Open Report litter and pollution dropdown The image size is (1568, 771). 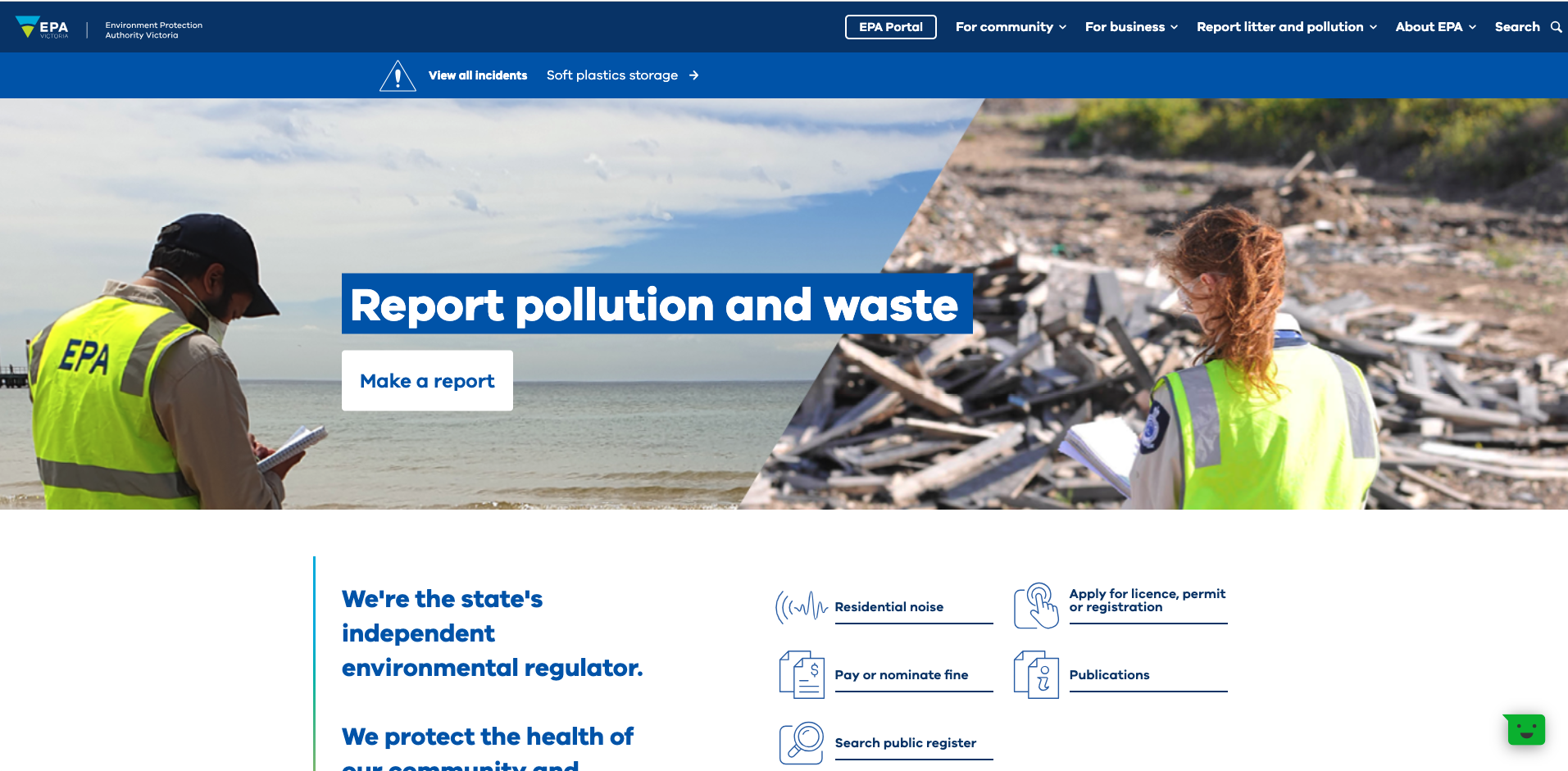pyautogui.click(x=1286, y=27)
